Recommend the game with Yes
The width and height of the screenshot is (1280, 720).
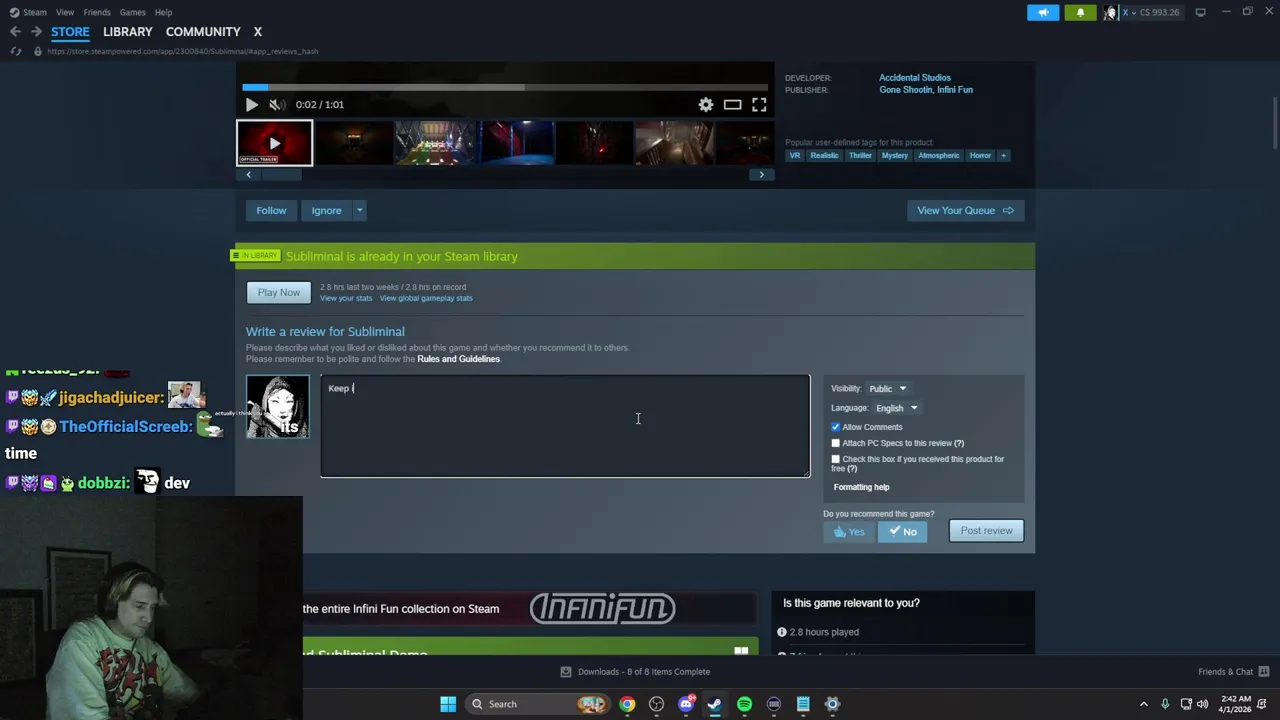point(848,532)
